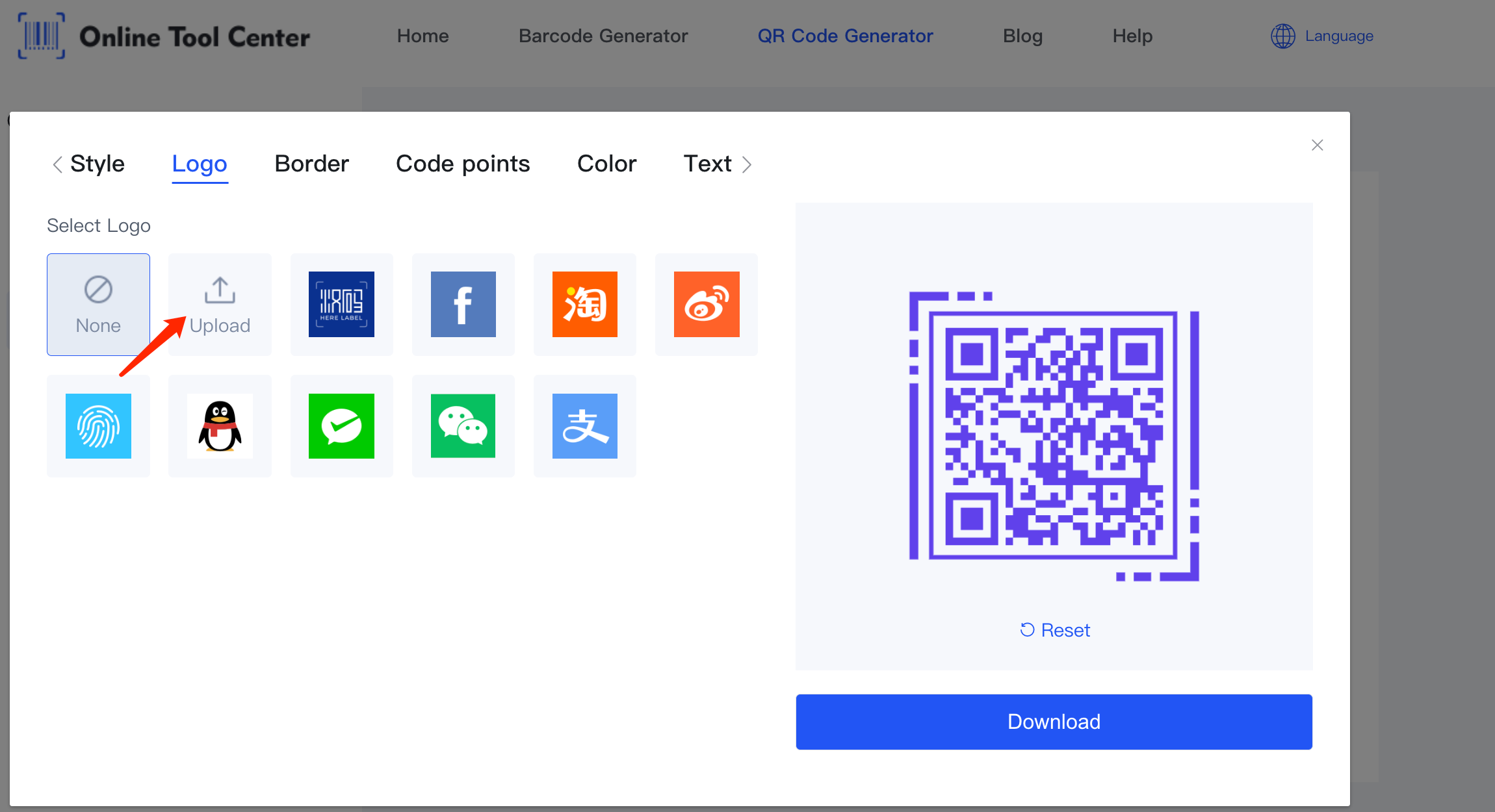Viewport: 1495px width, 812px height.
Task: Select the Alipay logo icon
Action: point(583,425)
